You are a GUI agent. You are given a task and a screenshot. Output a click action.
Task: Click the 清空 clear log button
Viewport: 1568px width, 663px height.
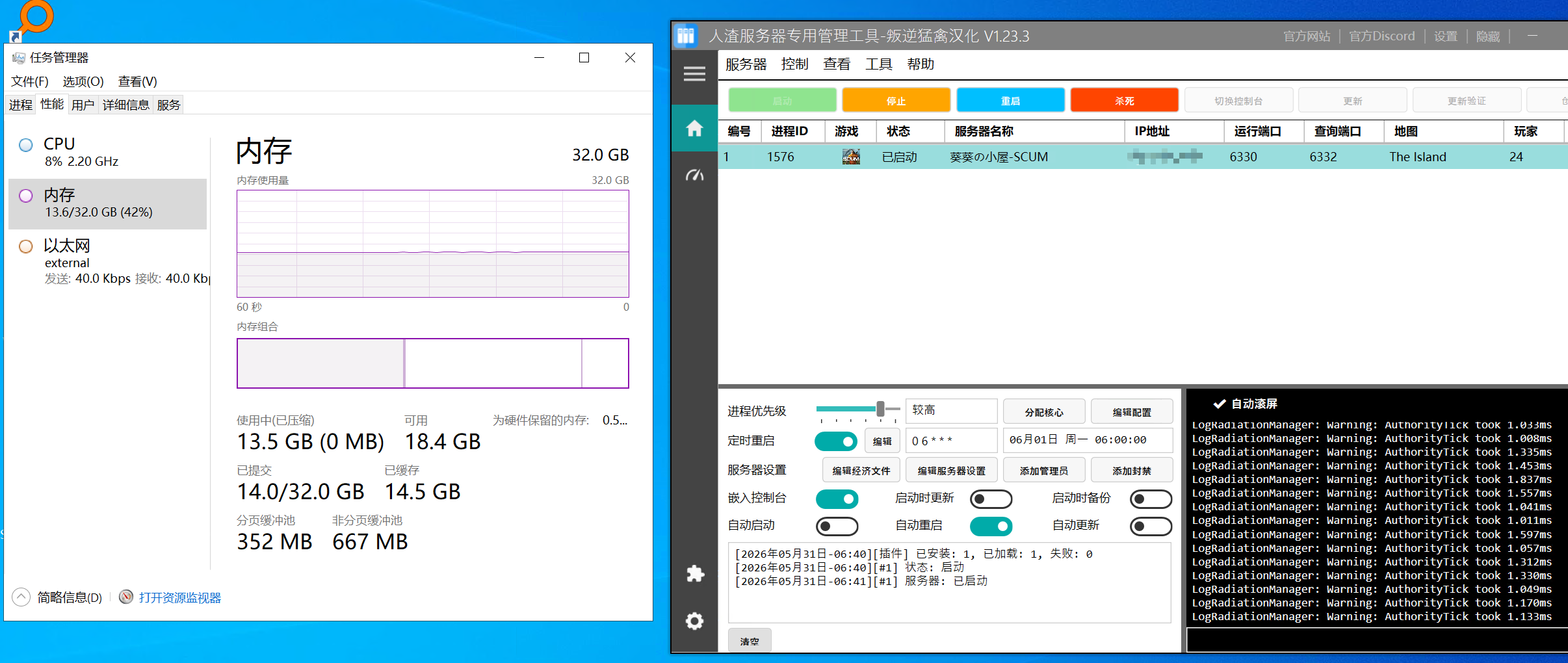[x=750, y=641]
